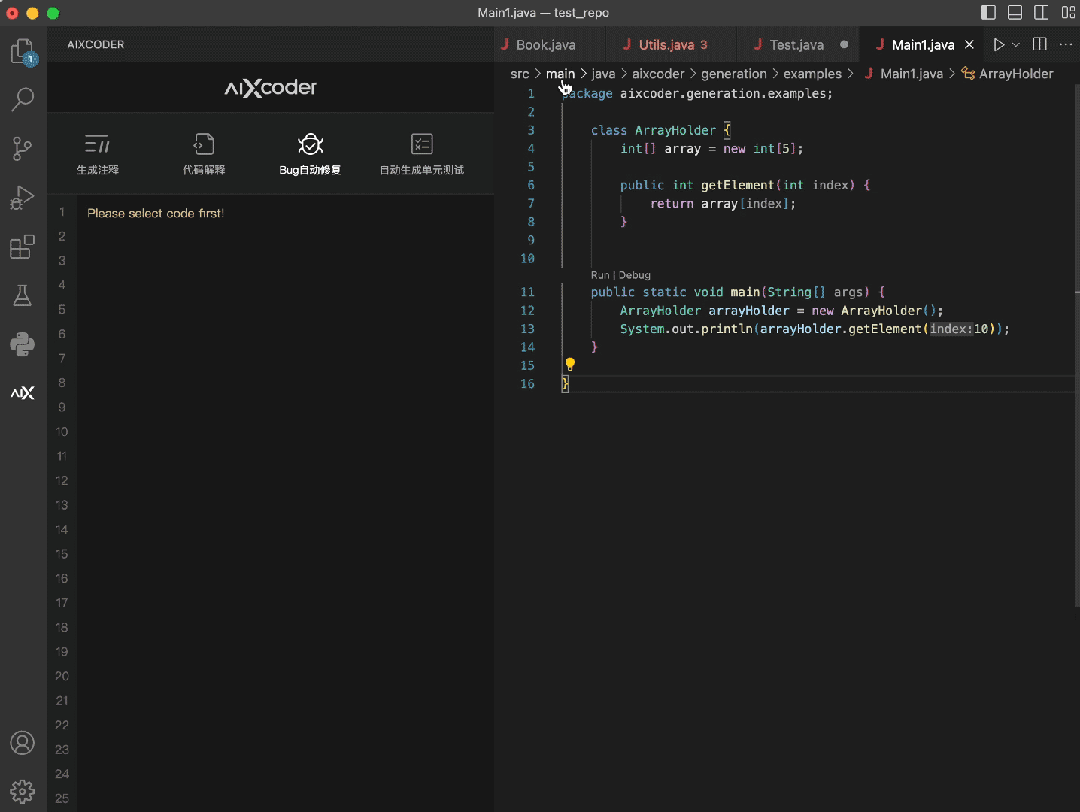Select the Main1.java tab
The width and height of the screenshot is (1080, 812).
(922, 45)
